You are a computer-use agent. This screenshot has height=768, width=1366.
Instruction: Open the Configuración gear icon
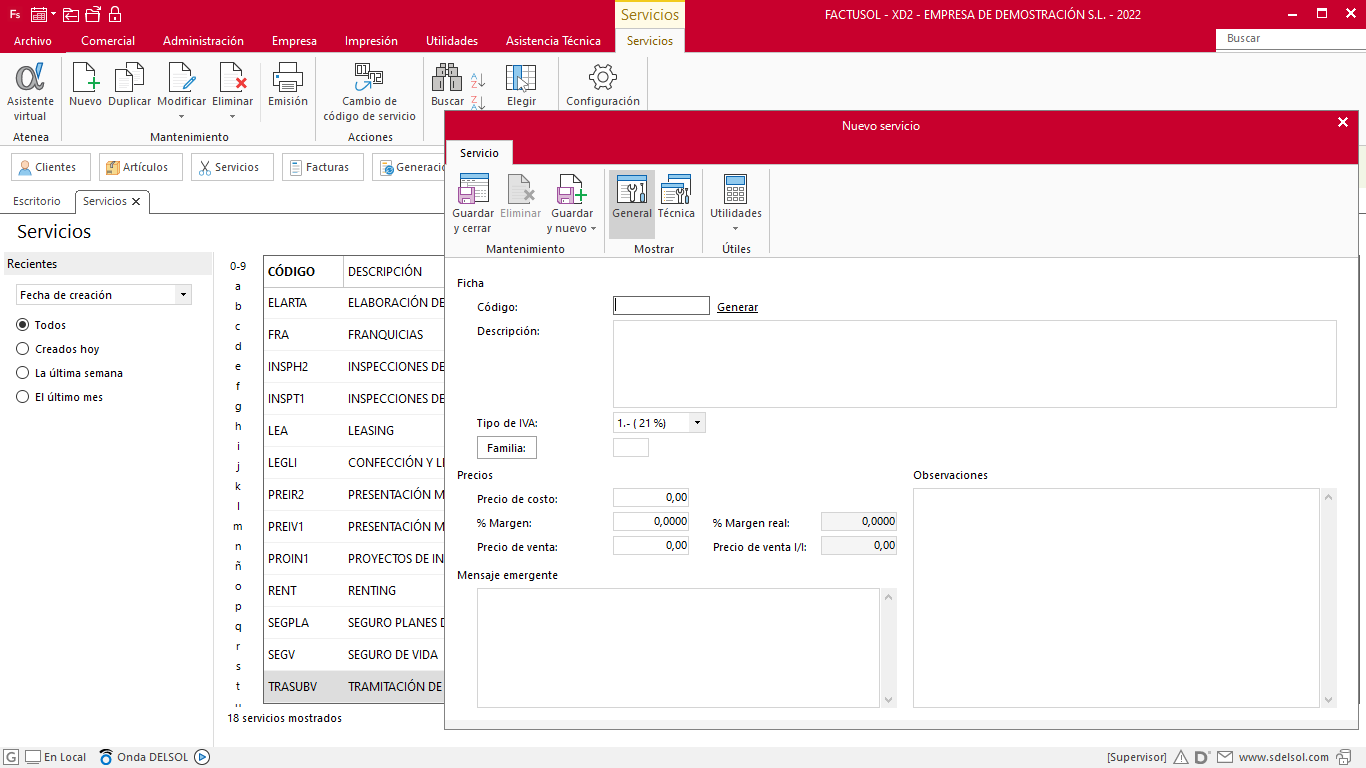pos(603,86)
